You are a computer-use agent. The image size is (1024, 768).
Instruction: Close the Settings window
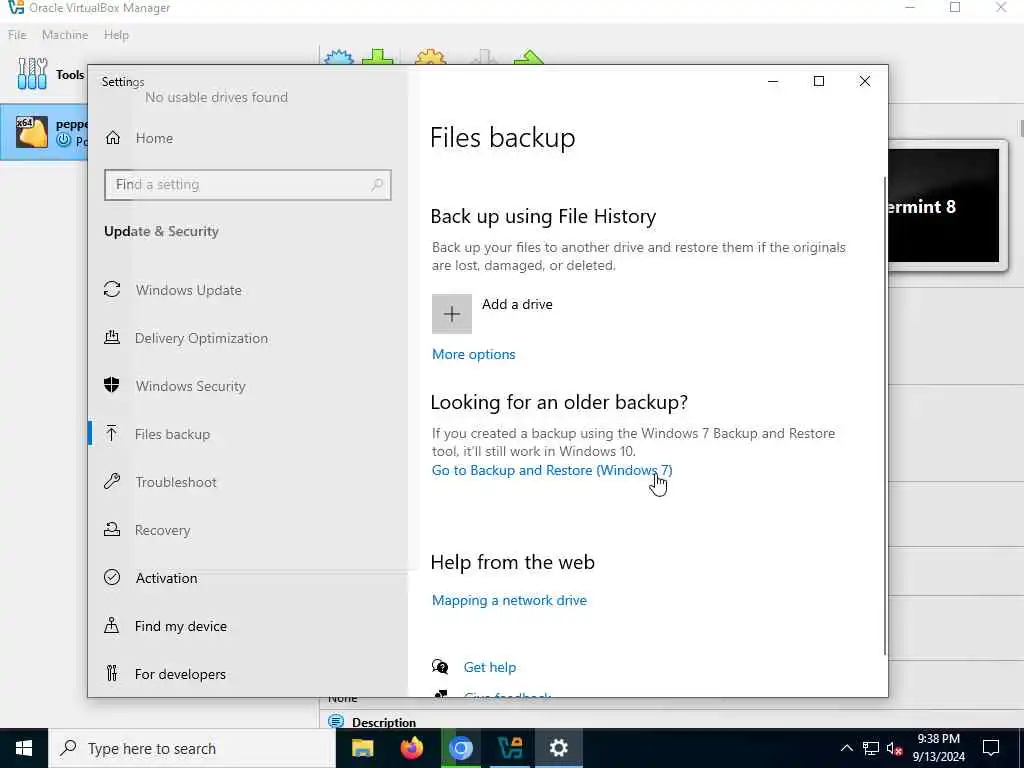pos(865,81)
